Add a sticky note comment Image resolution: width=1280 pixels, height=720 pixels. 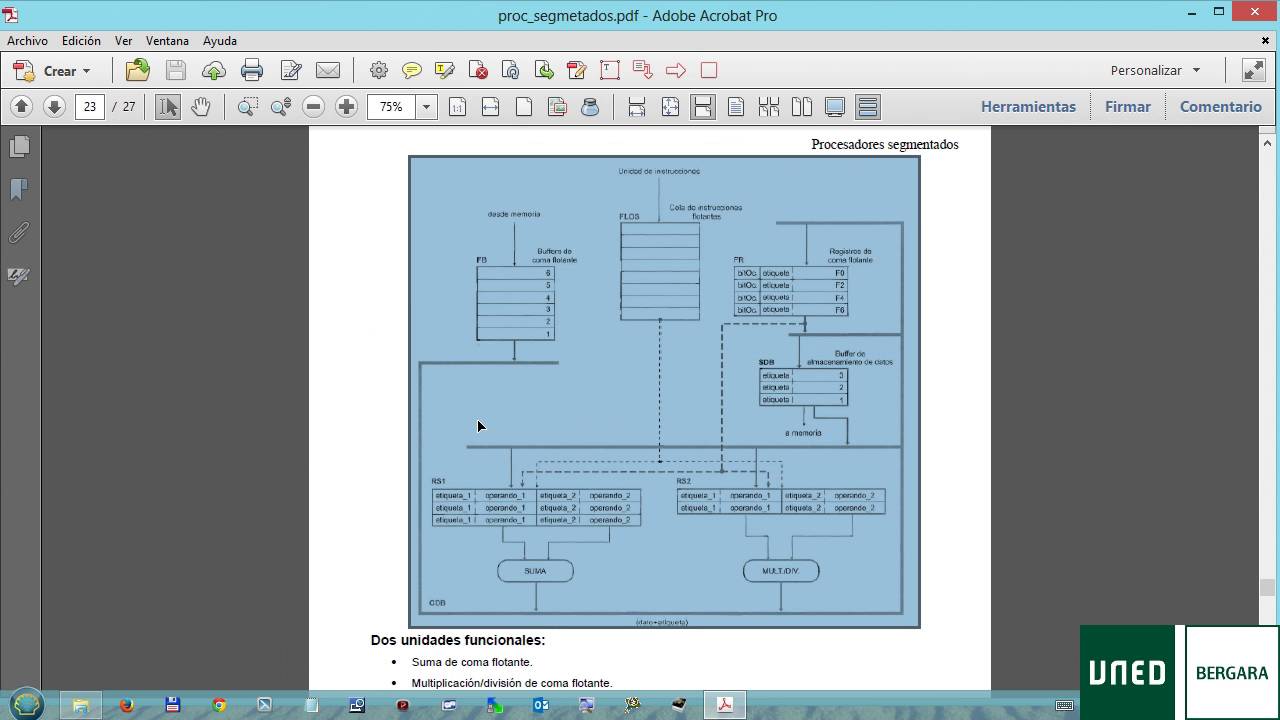(412, 70)
